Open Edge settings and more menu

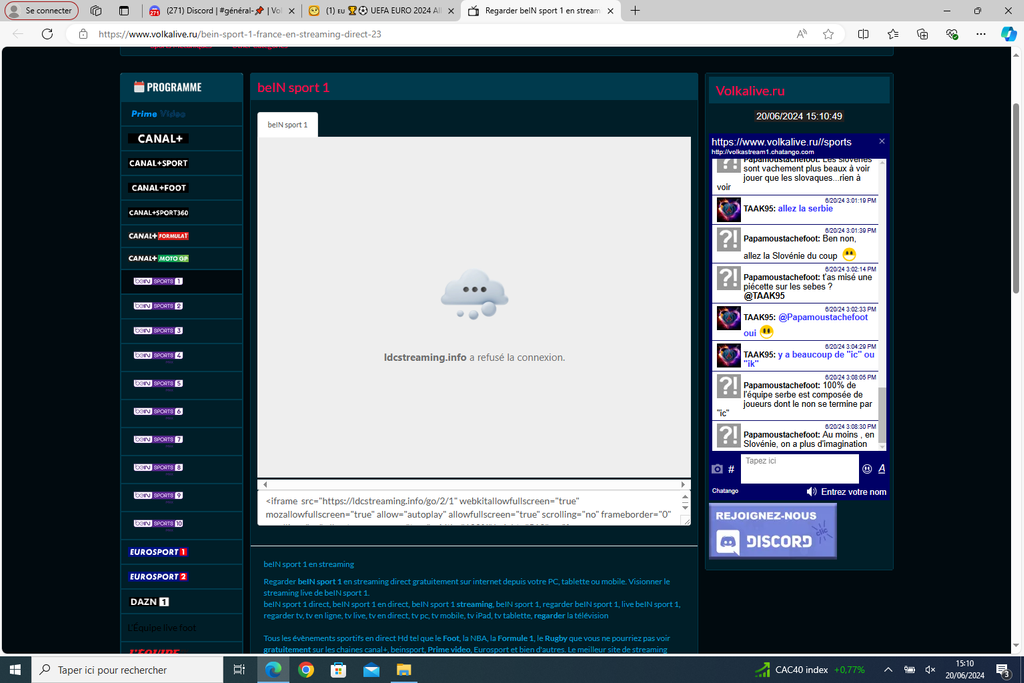pos(980,33)
